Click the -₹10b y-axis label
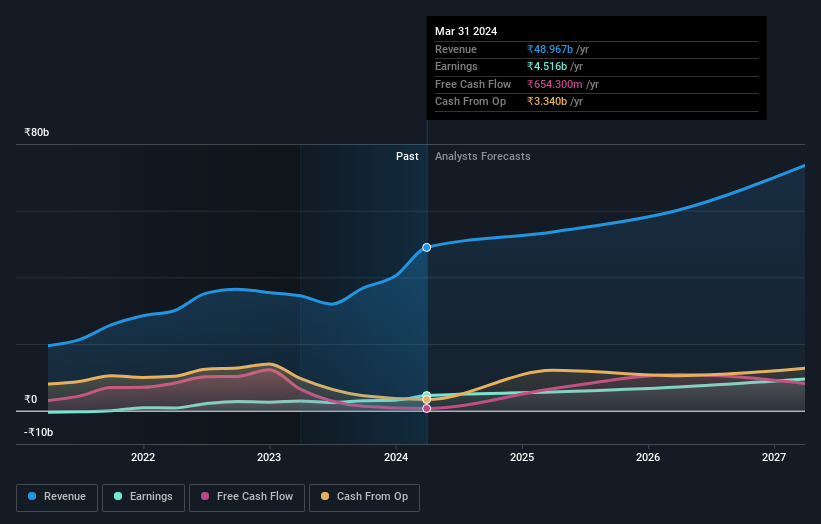 point(39,432)
